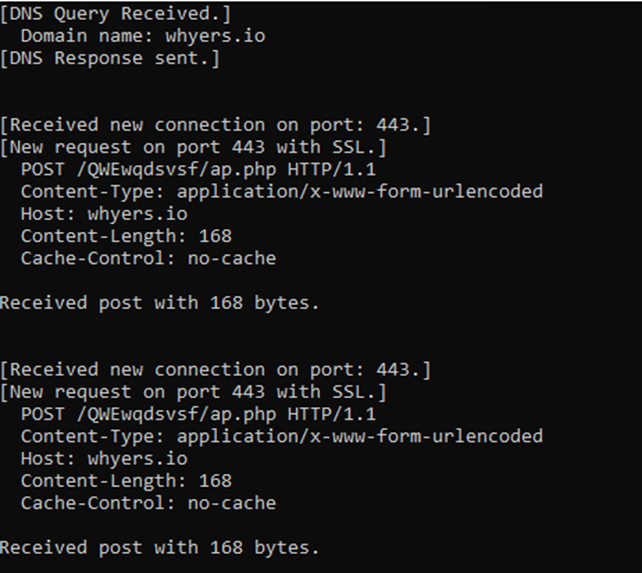Click the second "Host: whyers.io" header line
642x573 pixels.
(103, 459)
